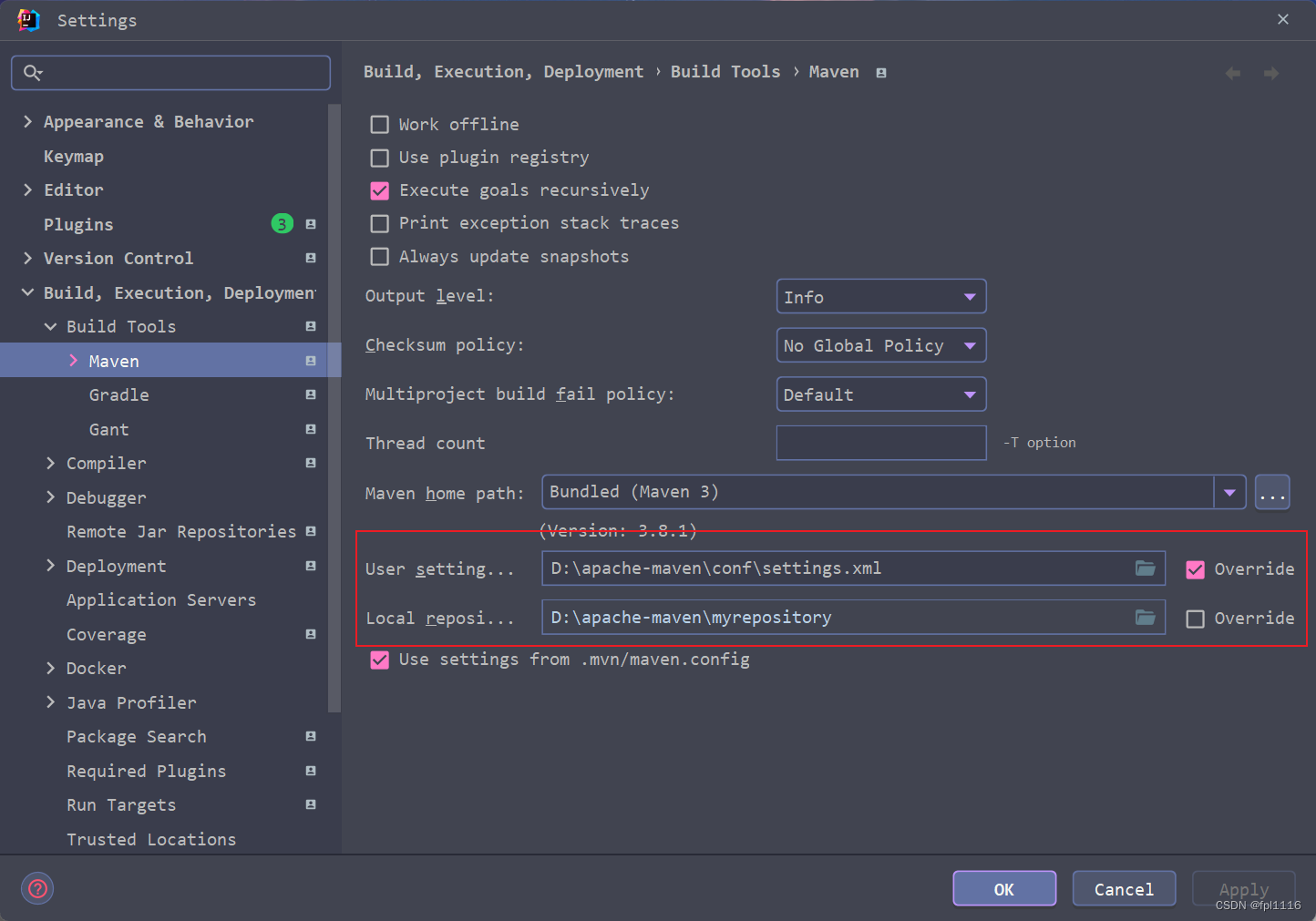Click Build, Execution, Deployment breadcrumb

(503, 72)
